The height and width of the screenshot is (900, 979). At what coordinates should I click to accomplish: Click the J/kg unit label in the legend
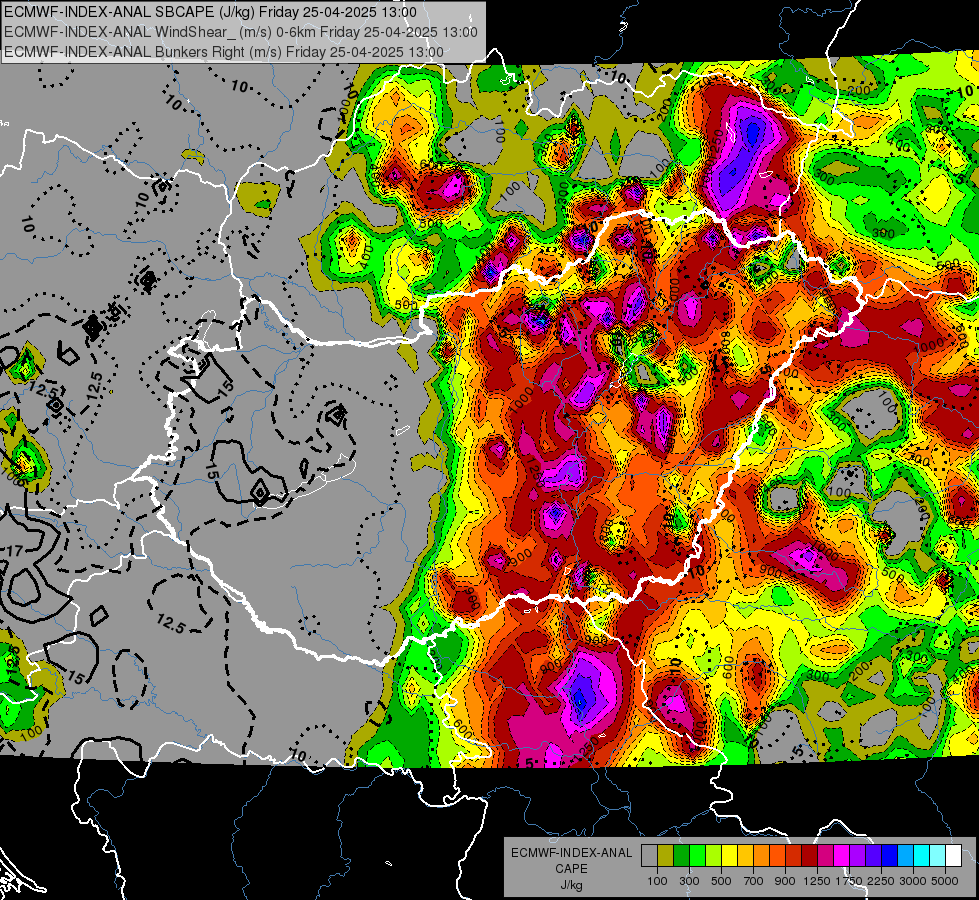[x=571, y=885]
